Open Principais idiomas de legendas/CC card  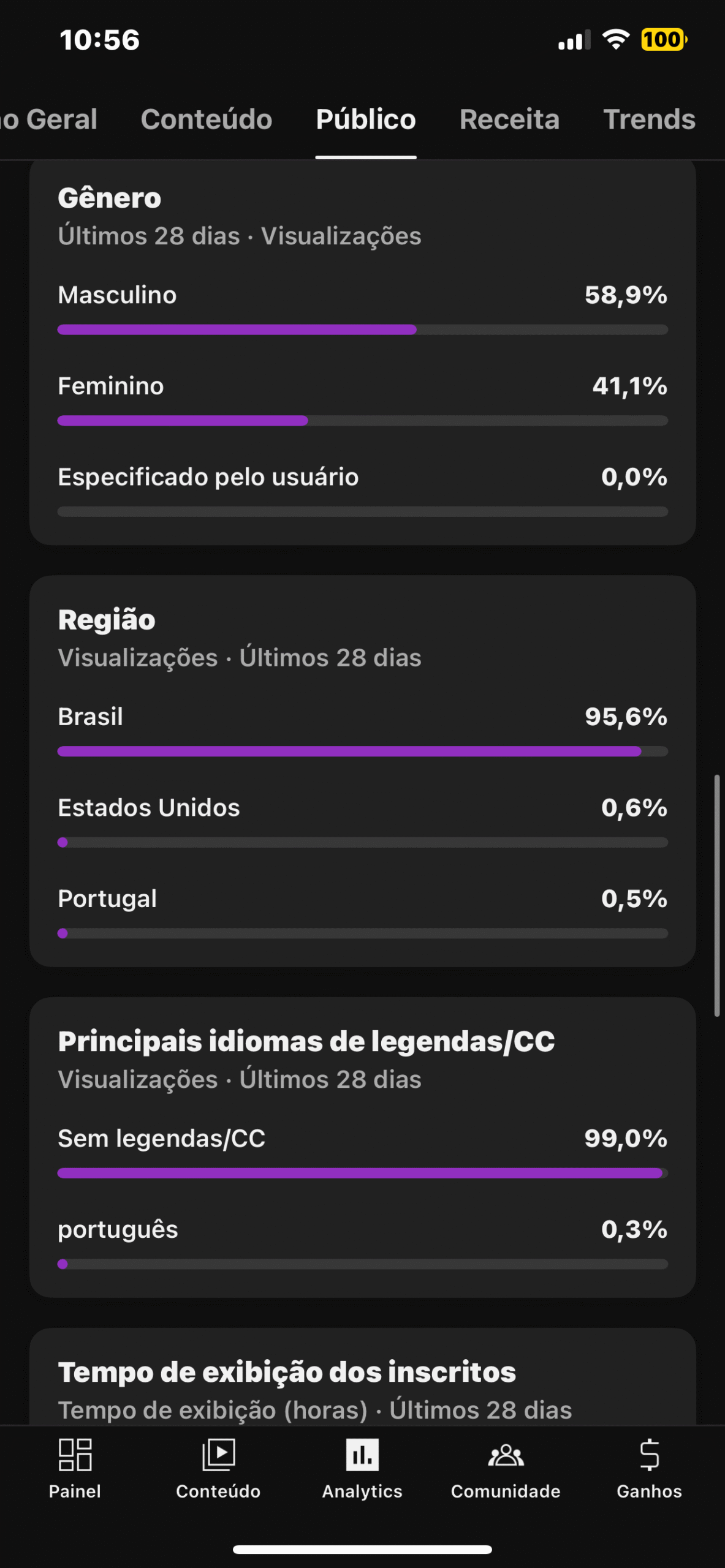click(x=306, y=1041)
